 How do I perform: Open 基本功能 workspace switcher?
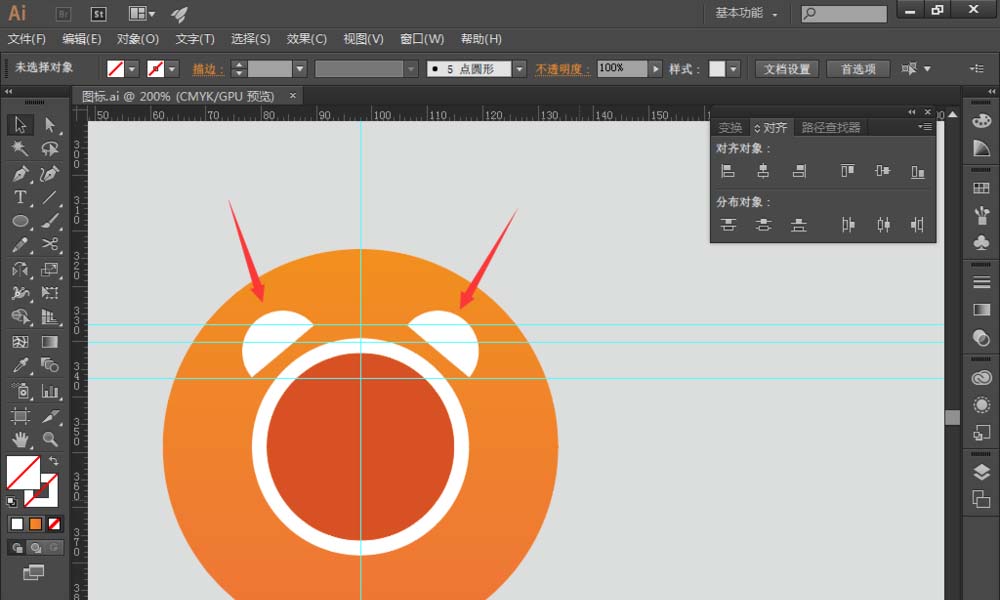[x=746, y=13]
